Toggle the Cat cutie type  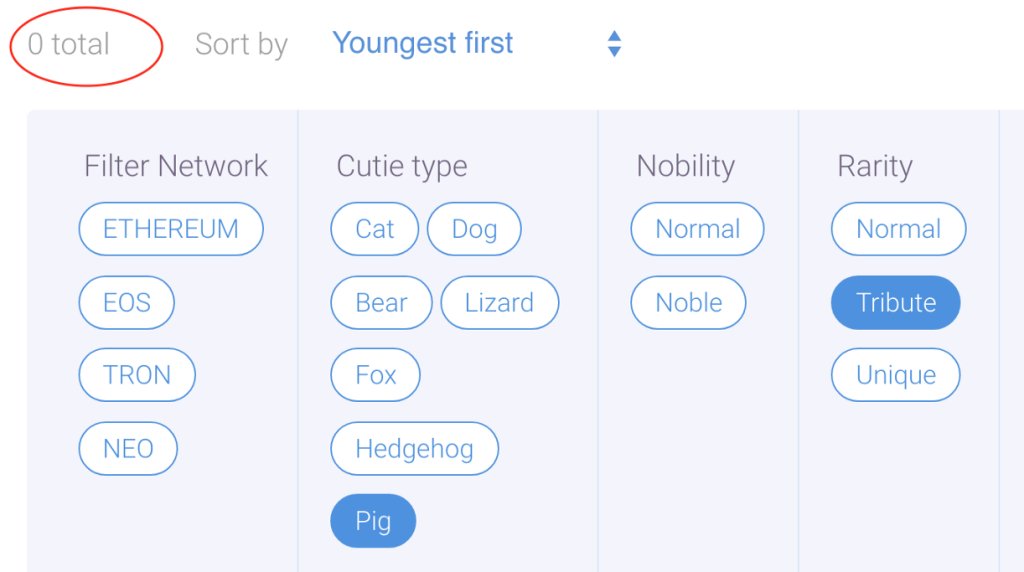[x=375, y=229]
